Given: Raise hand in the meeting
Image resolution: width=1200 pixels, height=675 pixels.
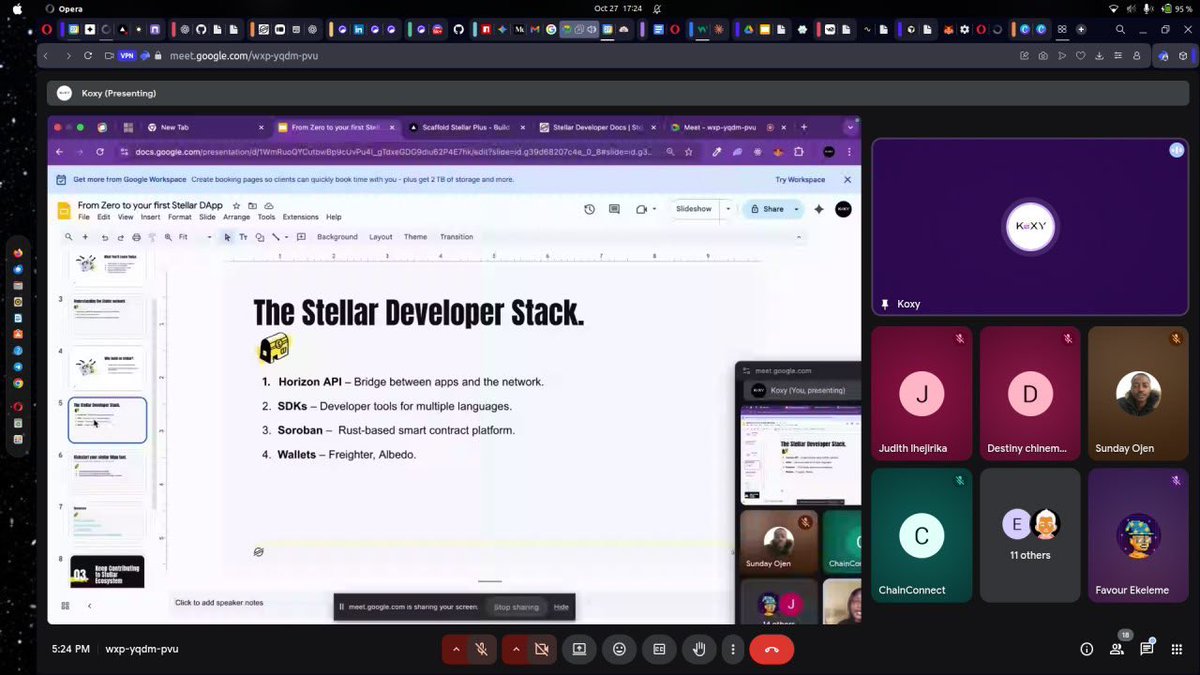Looking at the screenshot, I should pyautogui.click(x=699, y=649).
